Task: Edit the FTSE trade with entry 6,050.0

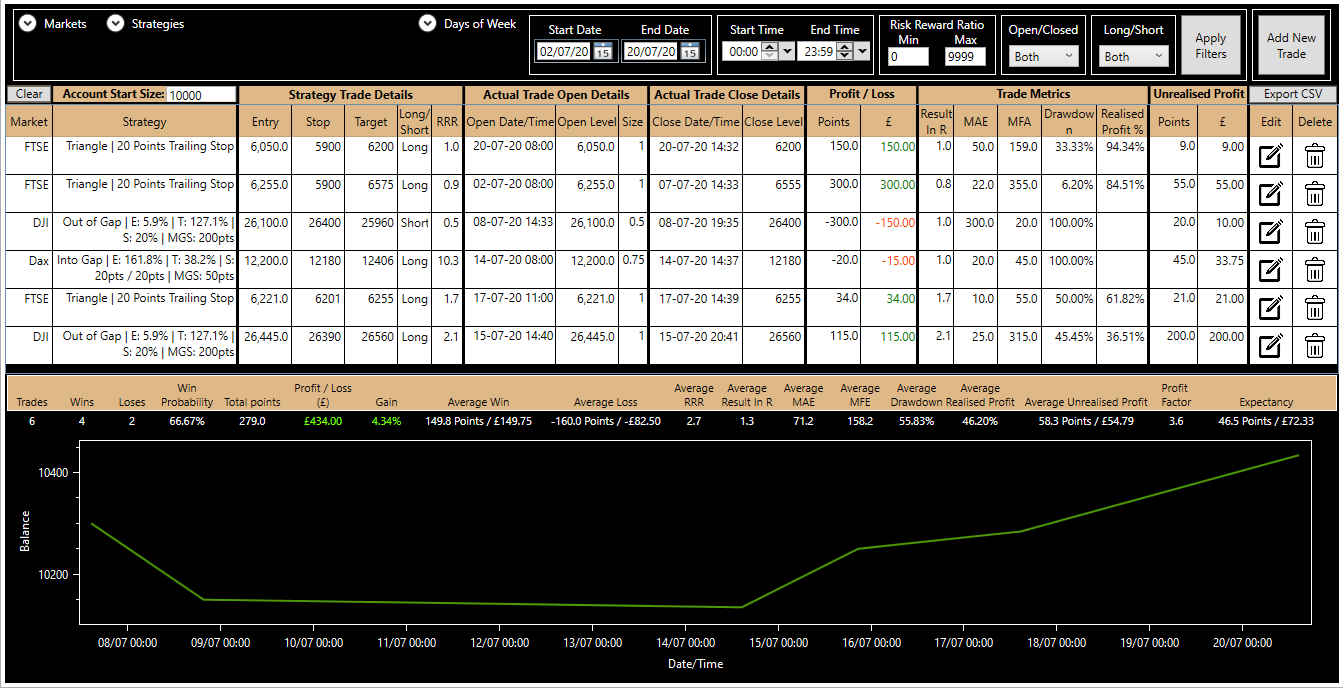Action: tap(1269, 156)
